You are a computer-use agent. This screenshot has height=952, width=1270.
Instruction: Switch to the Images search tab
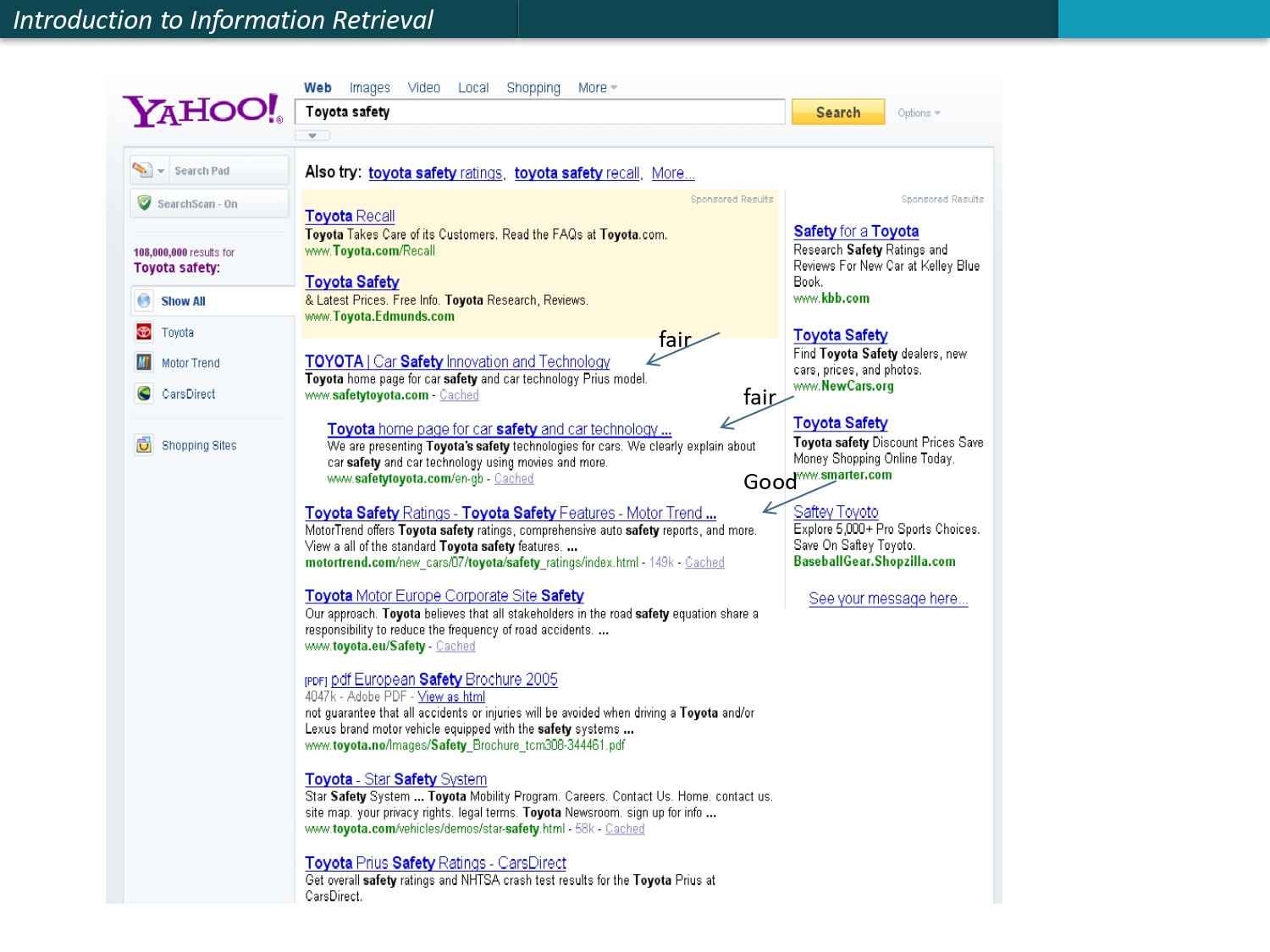coord(369,88)
